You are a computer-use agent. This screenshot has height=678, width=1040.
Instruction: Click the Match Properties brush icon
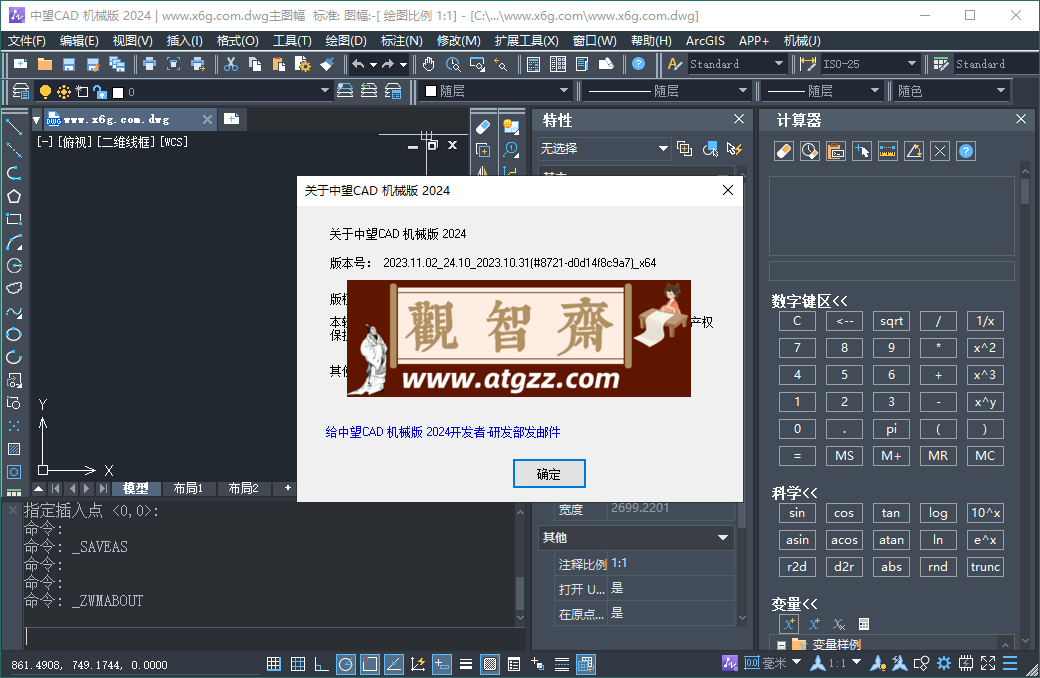pos(326,64)
